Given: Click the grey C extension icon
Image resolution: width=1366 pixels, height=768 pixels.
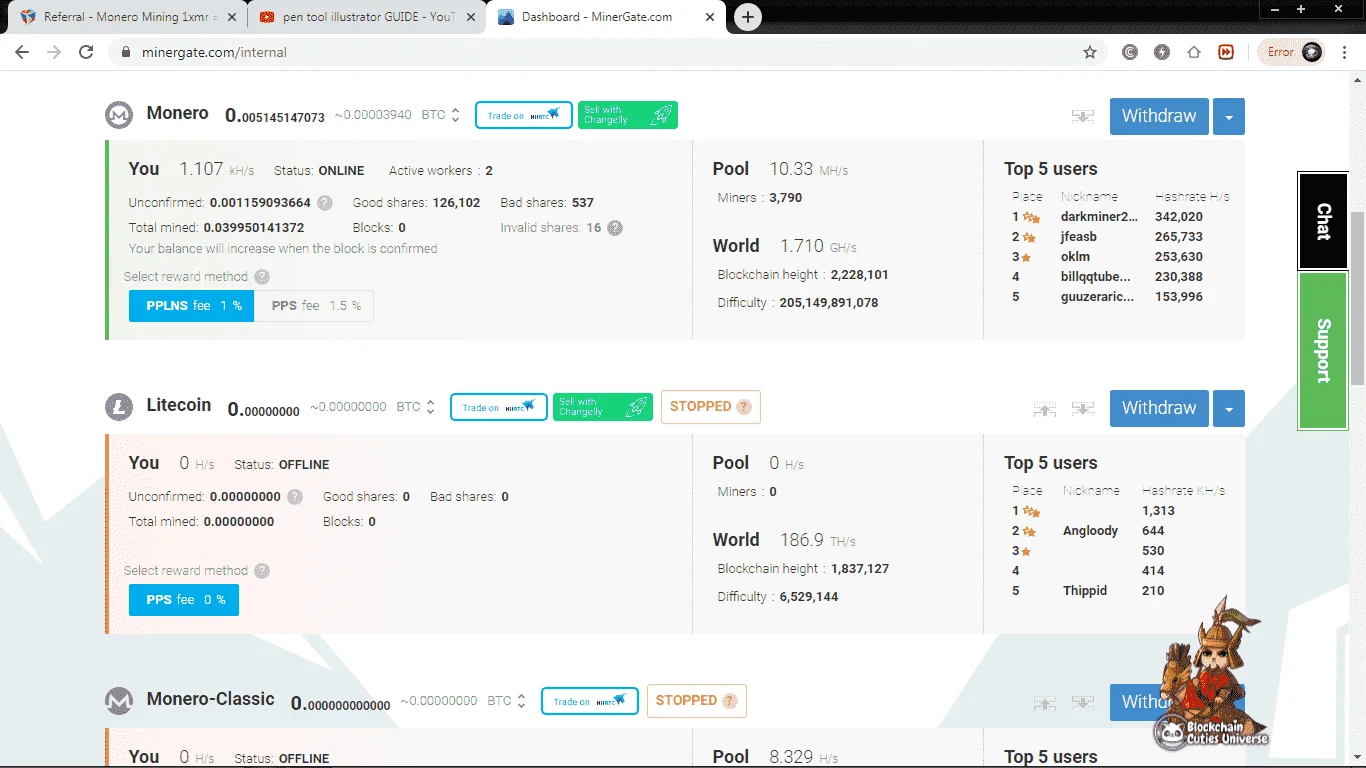Looking at the screenshot, I should click(1130, 52).
